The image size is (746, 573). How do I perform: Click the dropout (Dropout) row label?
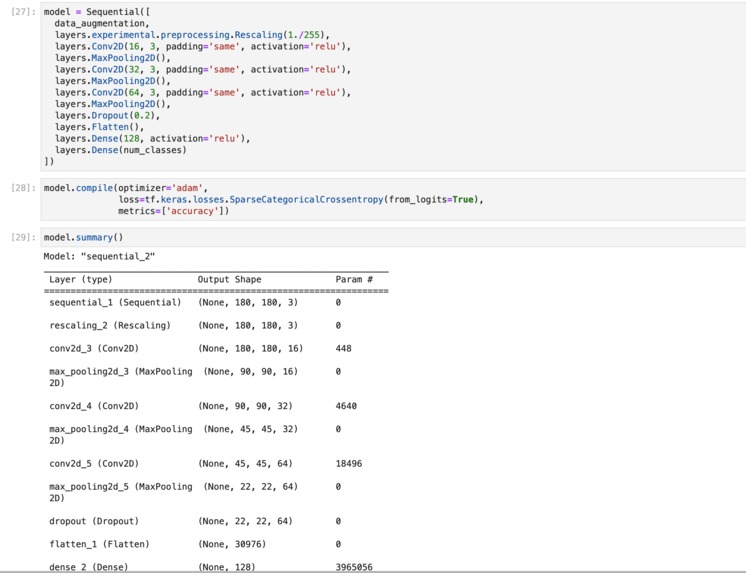tap(94, 521)
